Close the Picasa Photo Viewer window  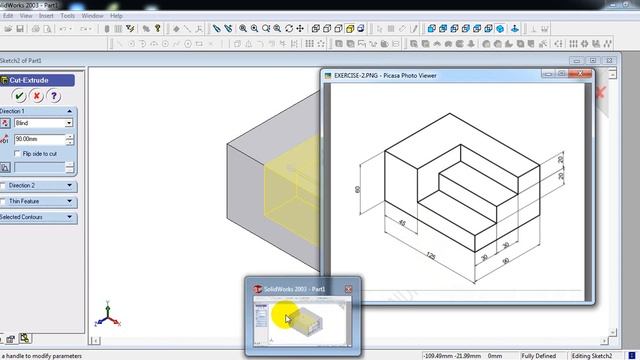tap(580, 74)
